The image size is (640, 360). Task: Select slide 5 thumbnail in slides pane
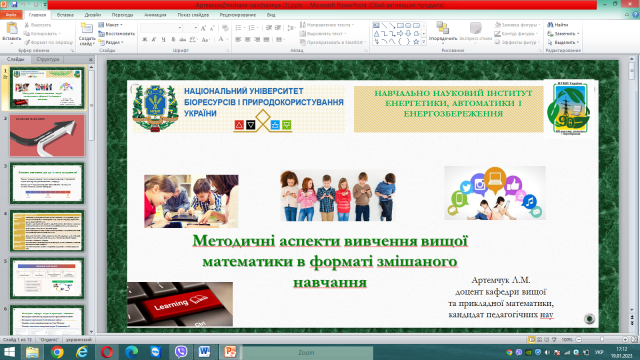[x=47, y=278]
